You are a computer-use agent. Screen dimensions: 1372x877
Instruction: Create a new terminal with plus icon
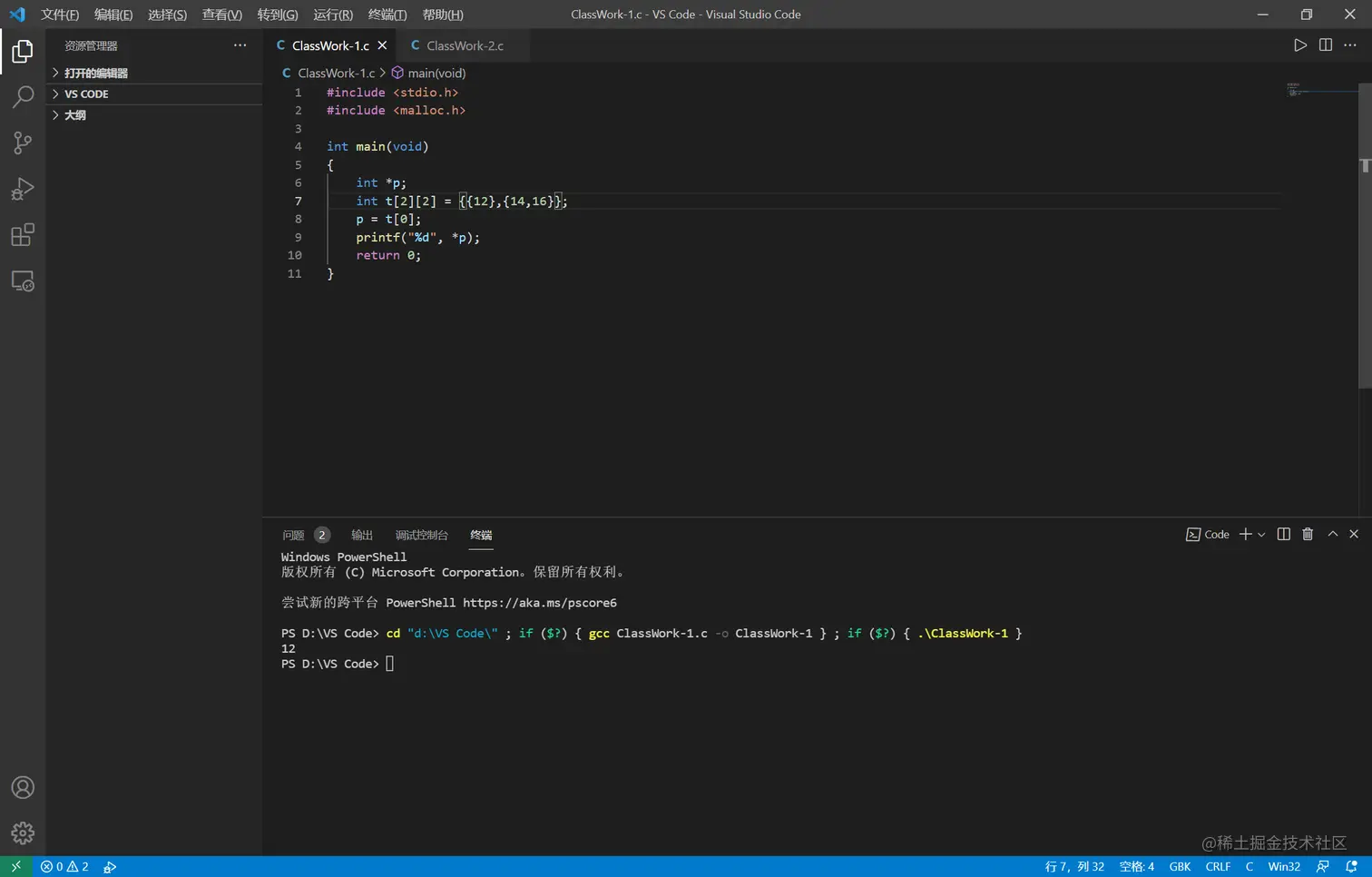click(1246, 535)
